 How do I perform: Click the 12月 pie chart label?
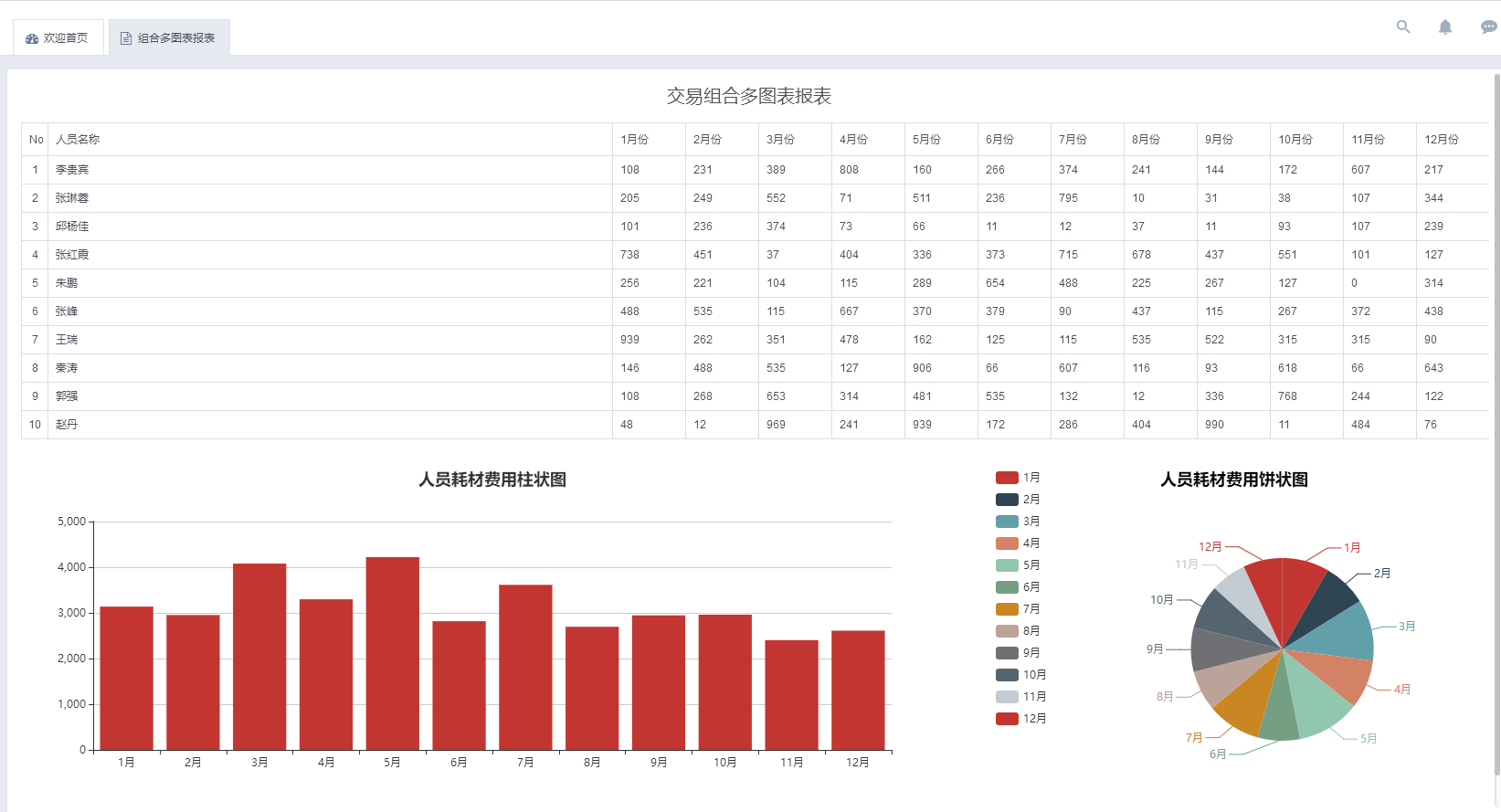point(1210,546)
